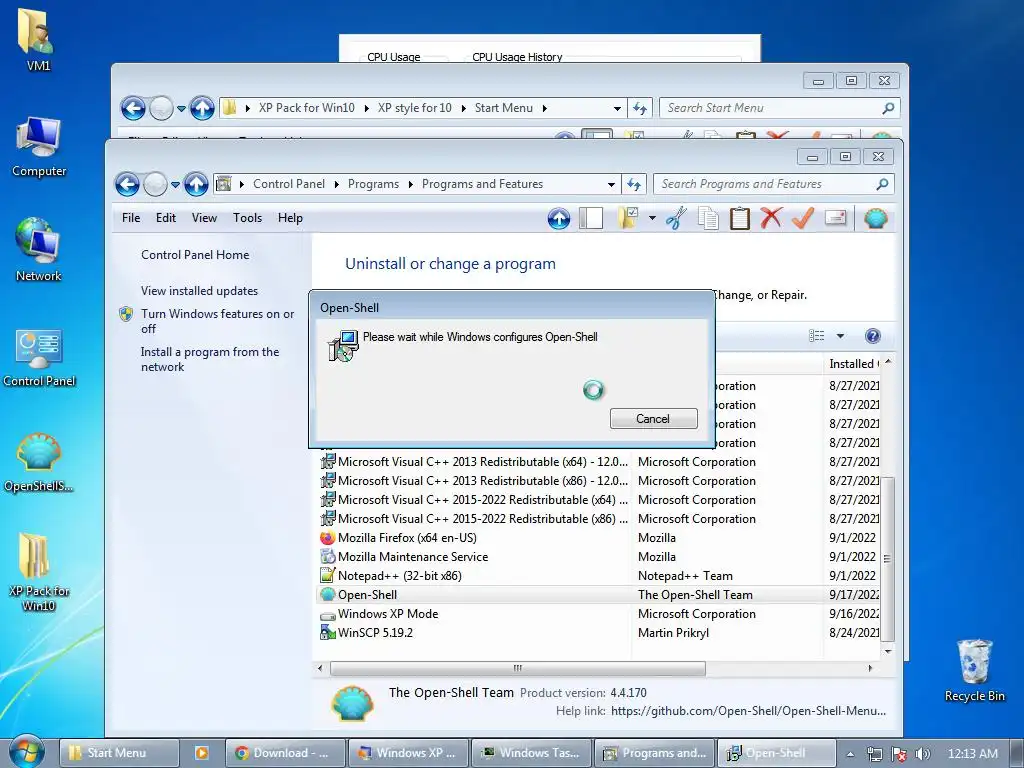Toggle the navigation pane toolbar icon
The width and height of the screenshot is (1024, 768).
tap(591, 219)
